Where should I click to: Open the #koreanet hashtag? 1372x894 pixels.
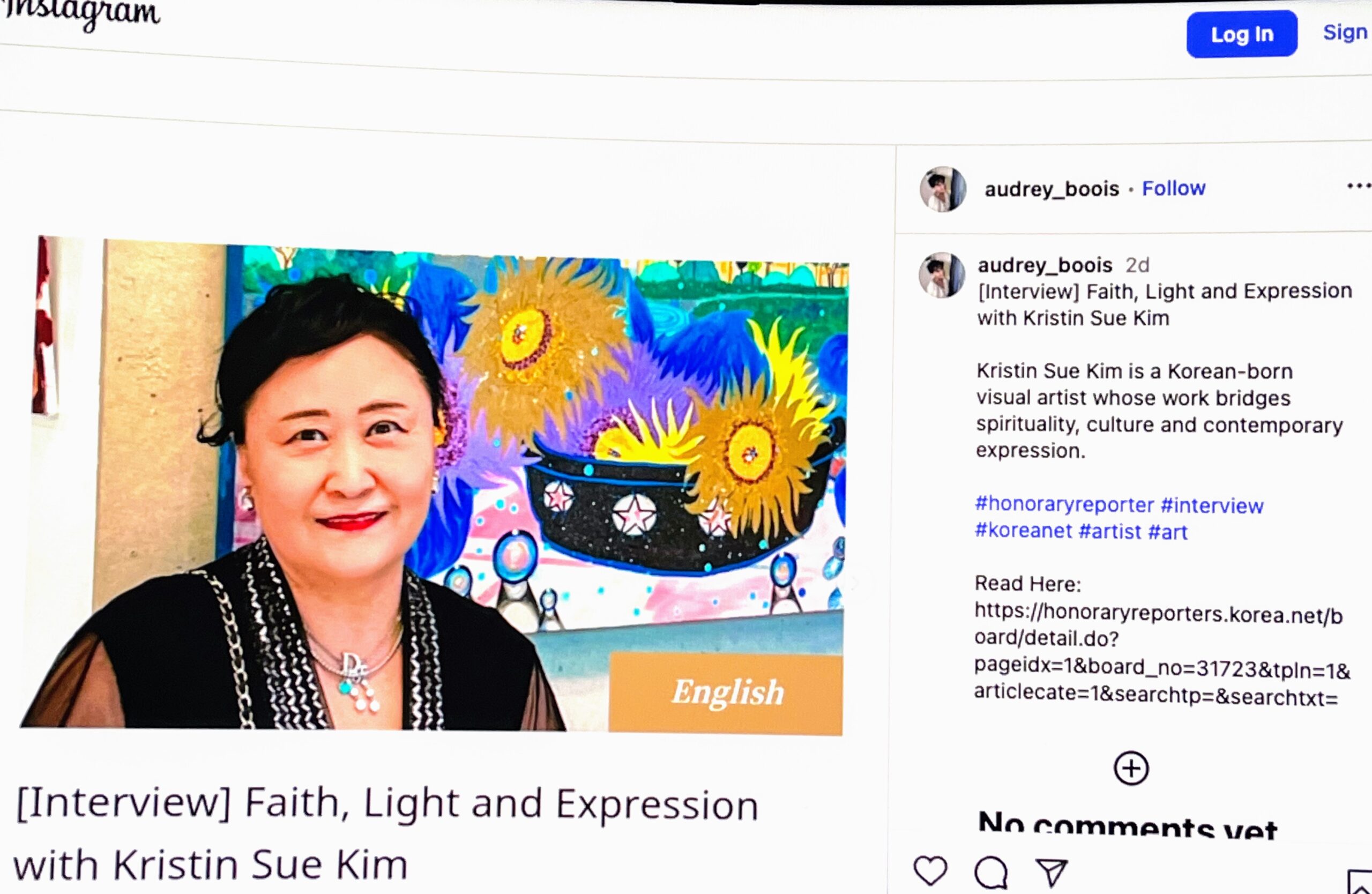click(x=1023, y=531)
